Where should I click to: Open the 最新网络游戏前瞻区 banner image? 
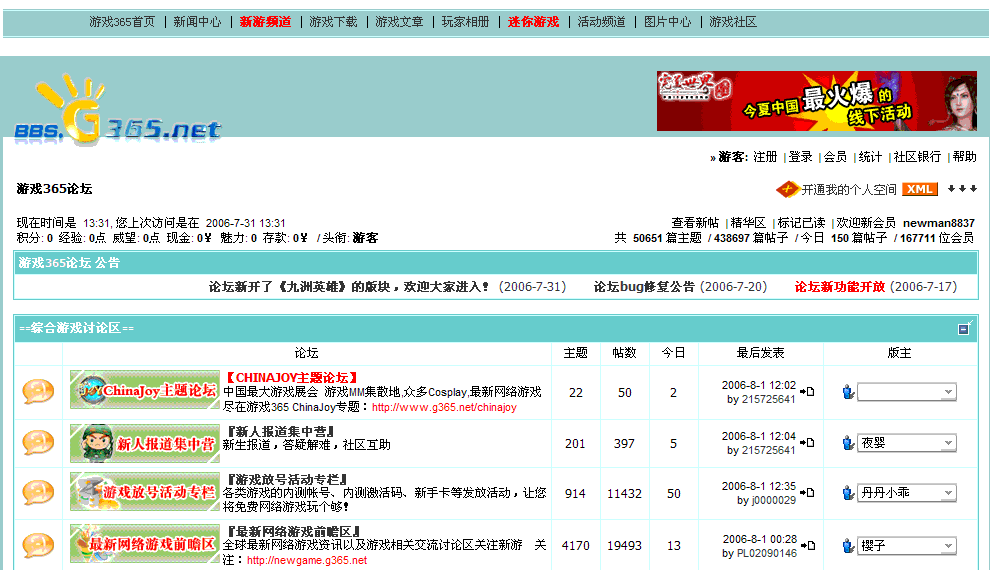coord(145,543)
